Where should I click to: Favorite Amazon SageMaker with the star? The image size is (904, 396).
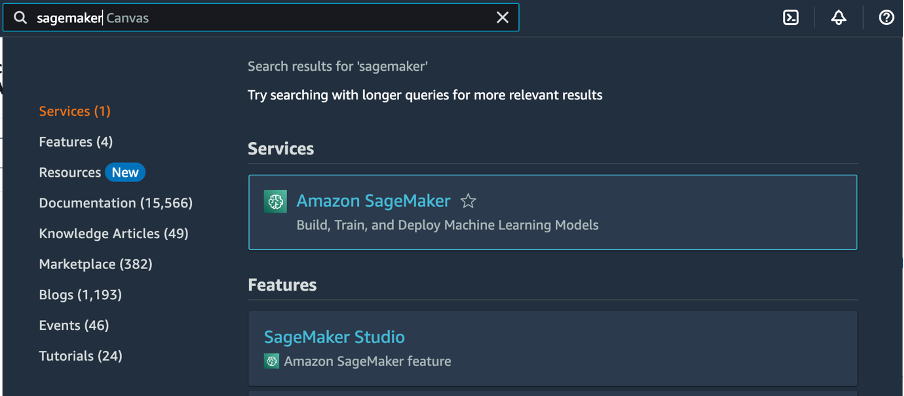coord(468,201)
